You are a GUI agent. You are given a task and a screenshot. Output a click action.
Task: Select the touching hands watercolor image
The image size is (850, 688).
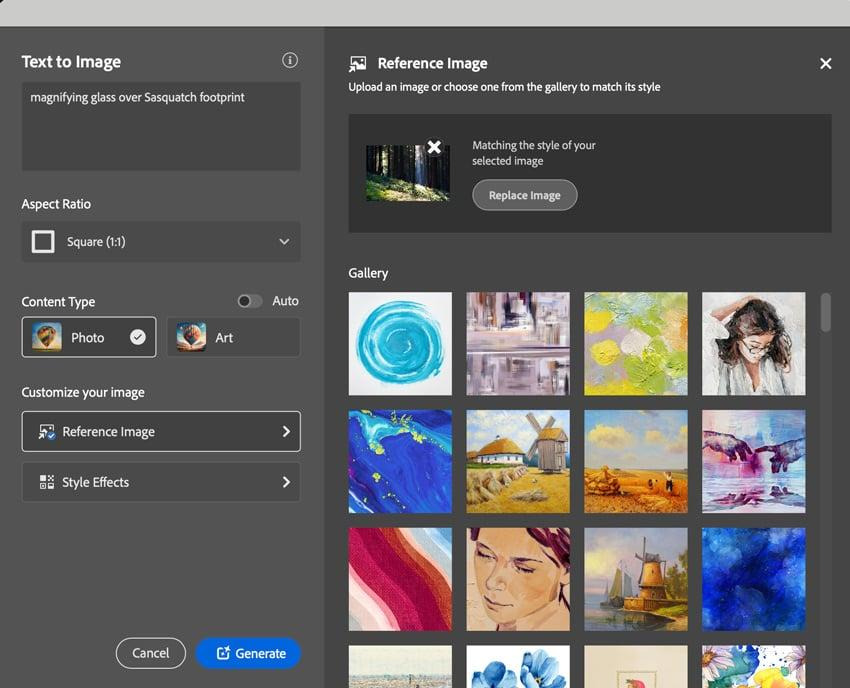[x=754, y=461]
